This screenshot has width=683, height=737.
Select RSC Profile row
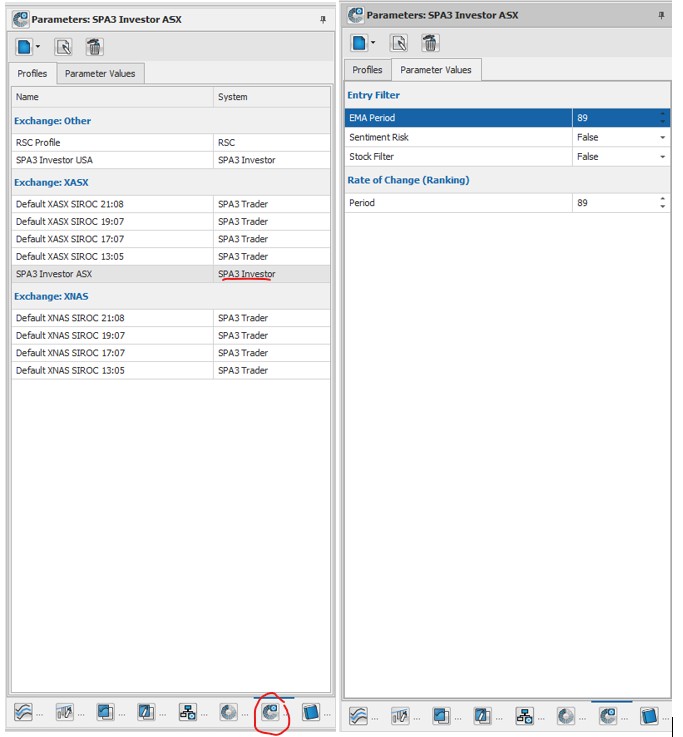pyautogui.click(x=171, y=142)
